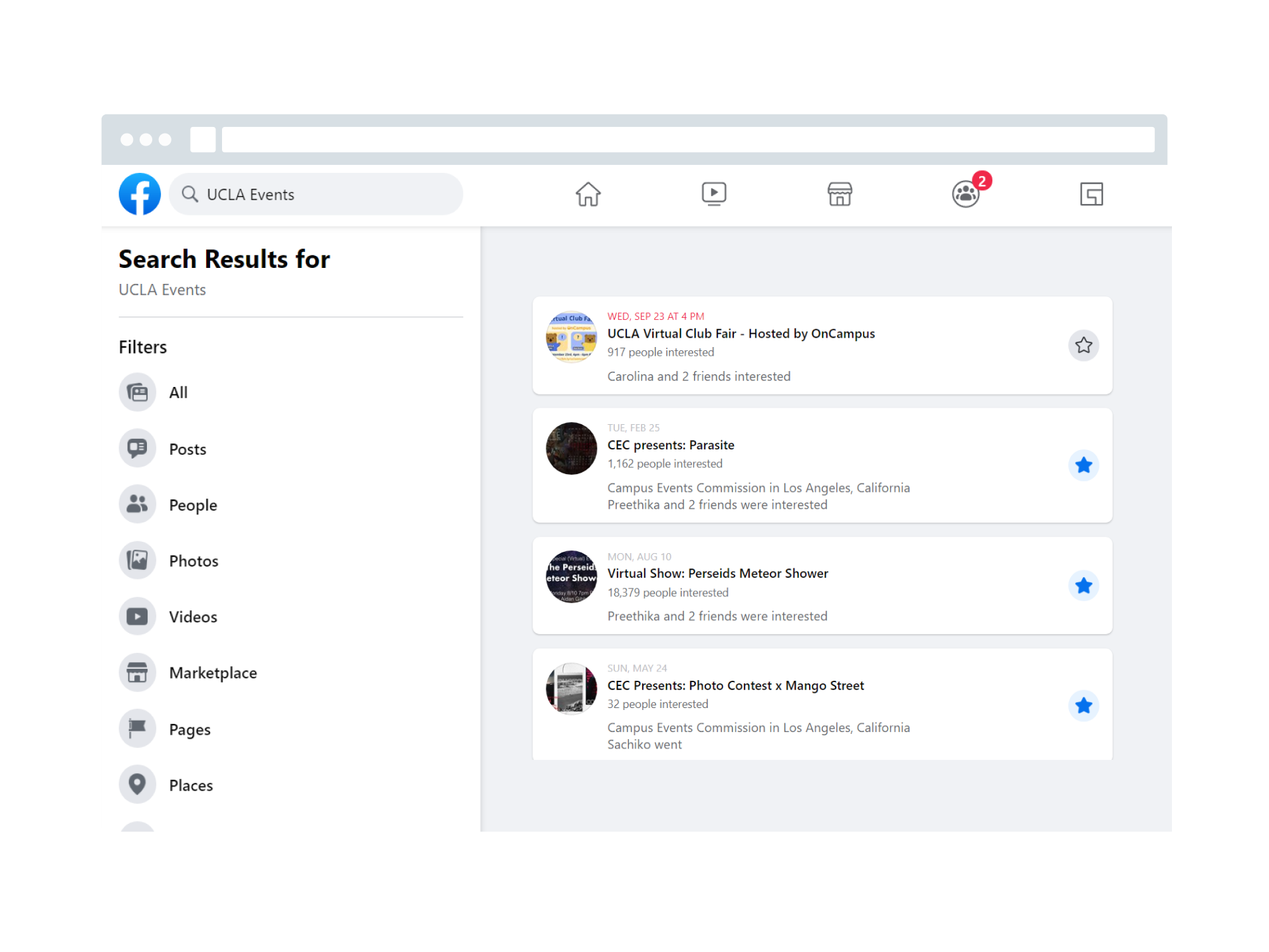Click the Parasite event thumbnail

(571, 448)
